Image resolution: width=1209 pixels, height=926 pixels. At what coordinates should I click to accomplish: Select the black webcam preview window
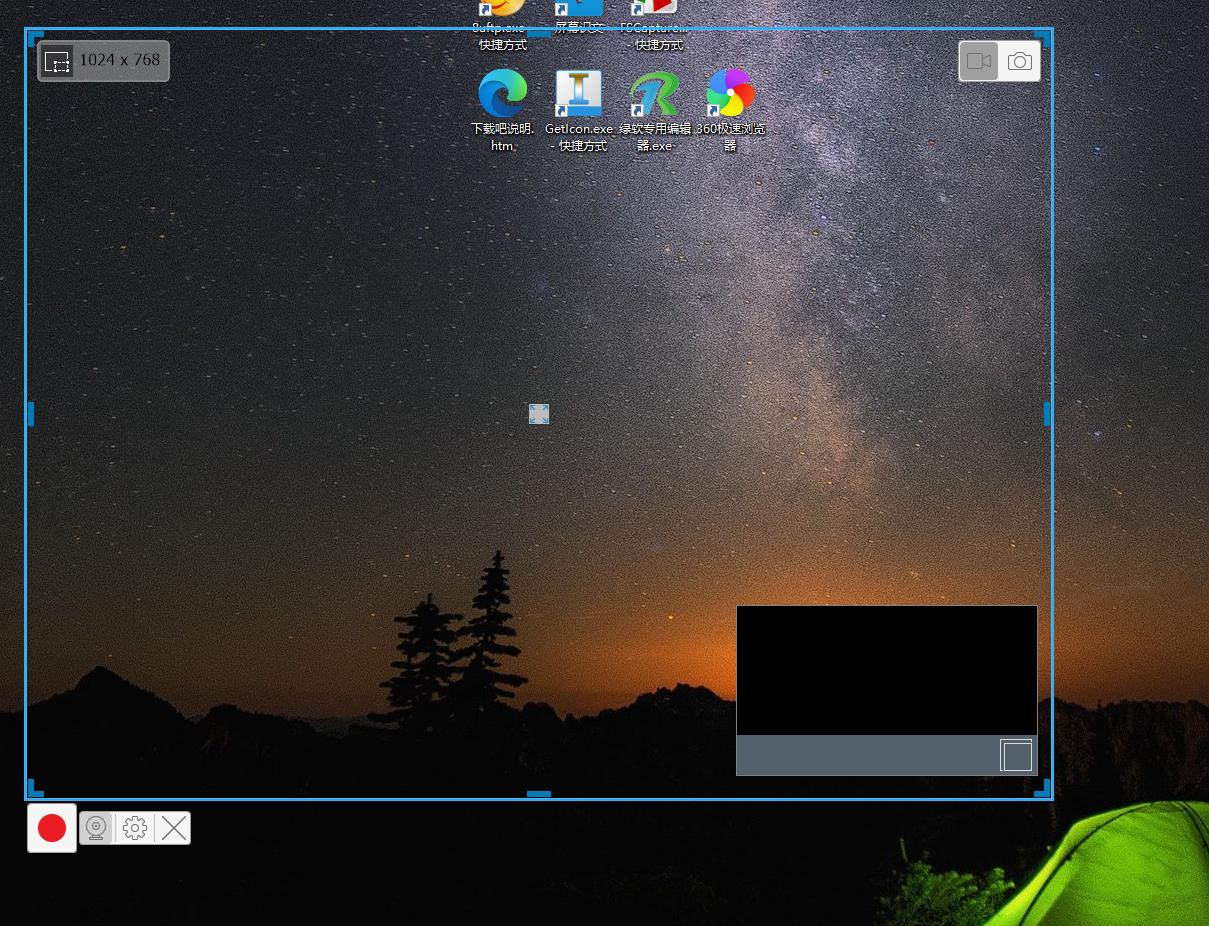(886, 670)
